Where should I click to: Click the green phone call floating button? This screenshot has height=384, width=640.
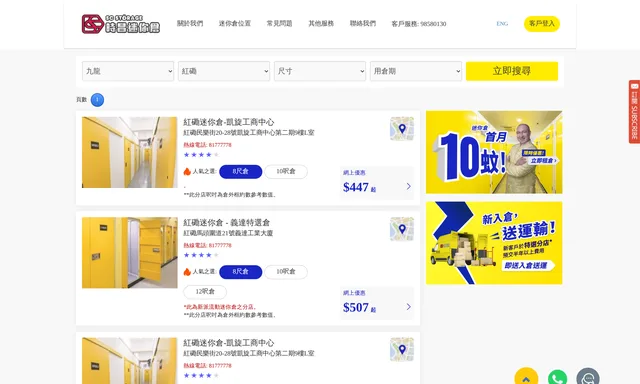(x=557, y=378)
